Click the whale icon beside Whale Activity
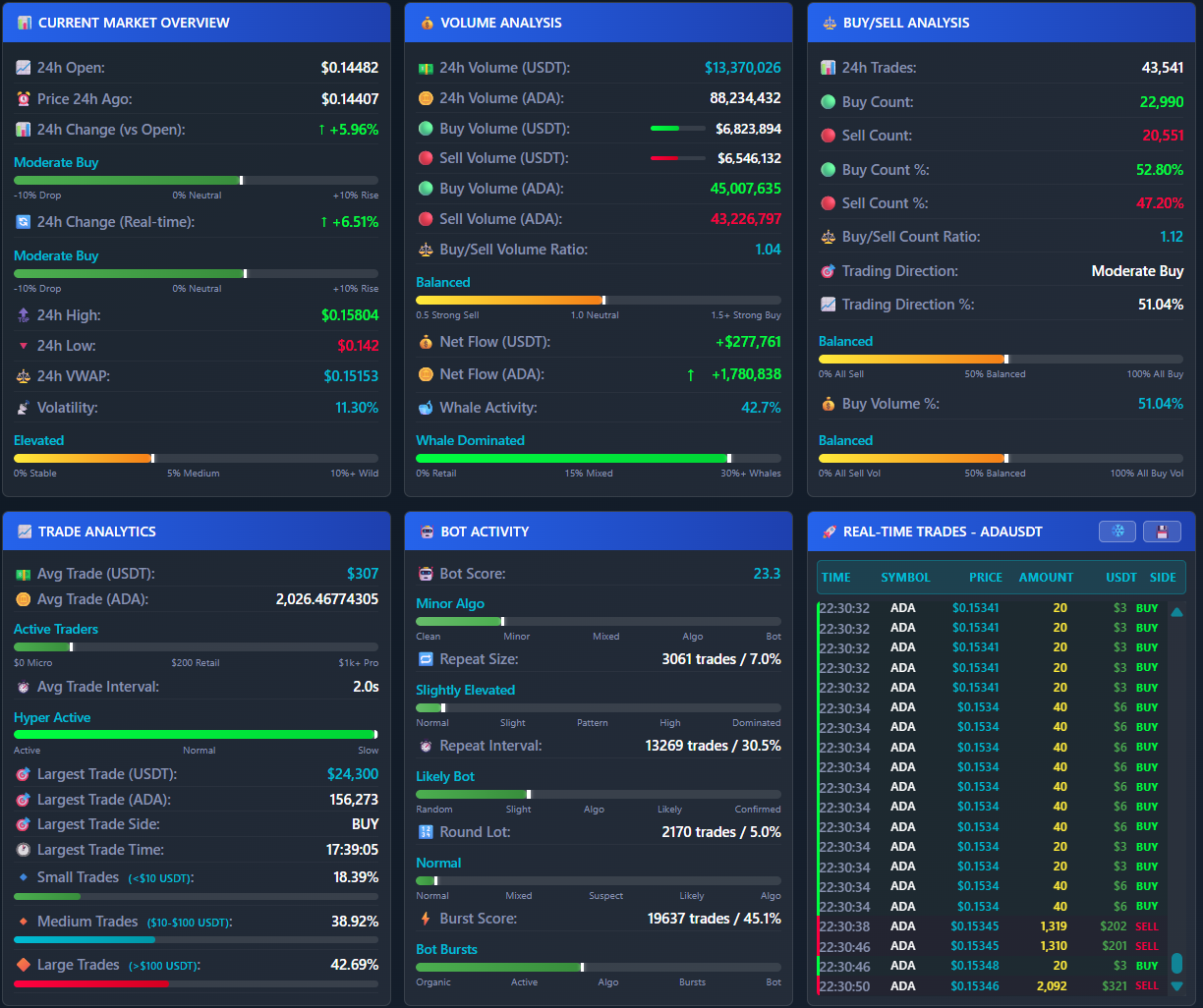Image resolution: width=1203 pixels, height=1008 pixels. [426, 408]
